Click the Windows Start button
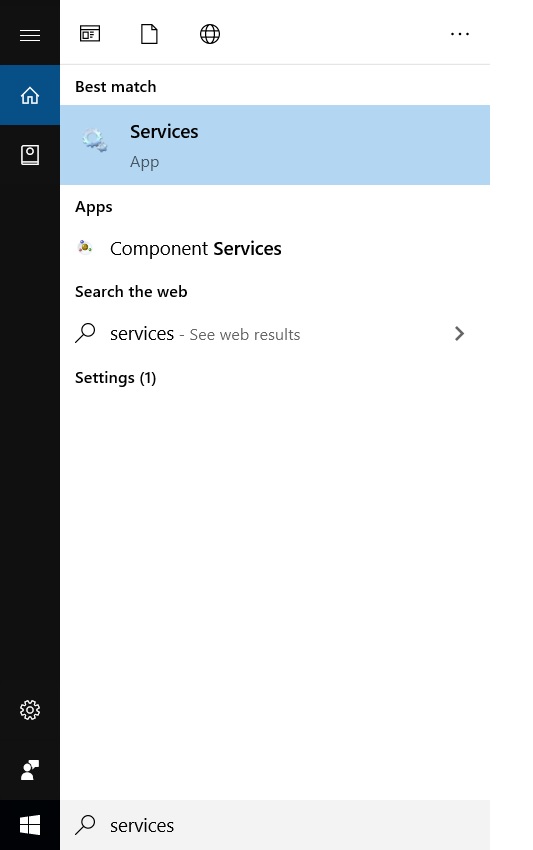This screenshot has height=850, width=533. pyautogui.click(x=30, y=825)
